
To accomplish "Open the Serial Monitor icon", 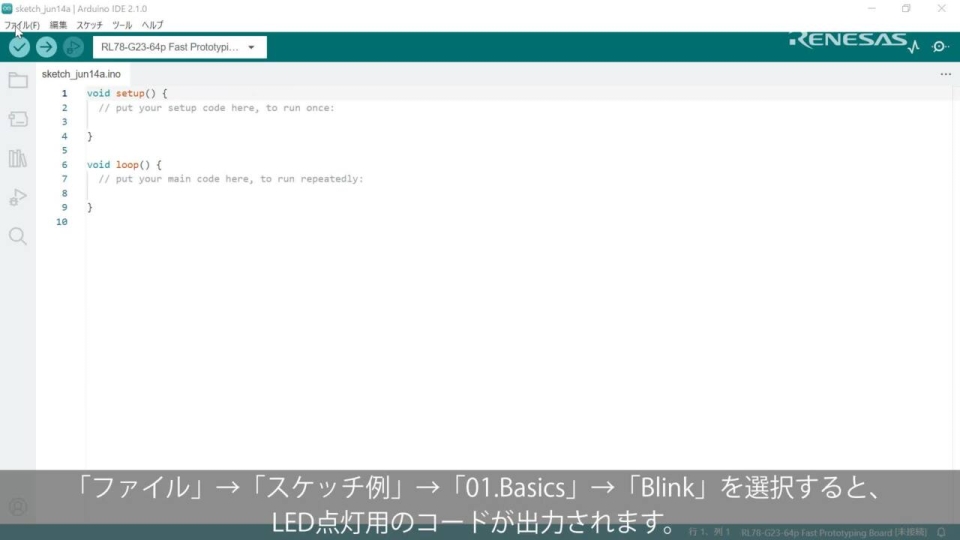I will (x=939, y=47).
